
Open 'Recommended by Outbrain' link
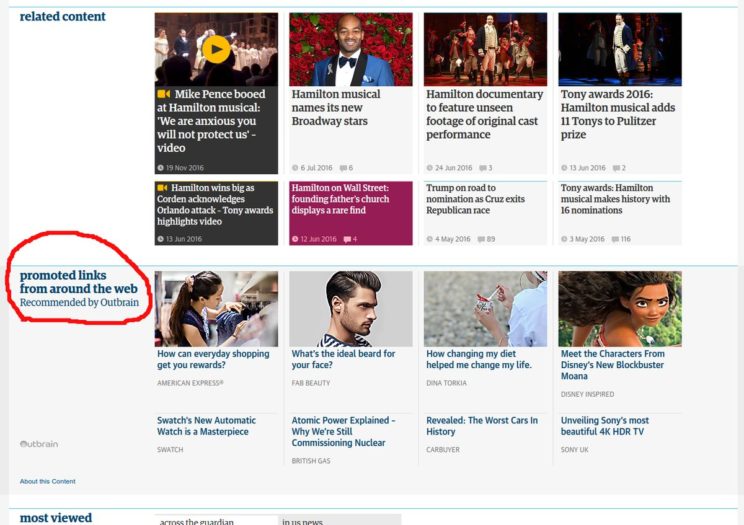79,302
